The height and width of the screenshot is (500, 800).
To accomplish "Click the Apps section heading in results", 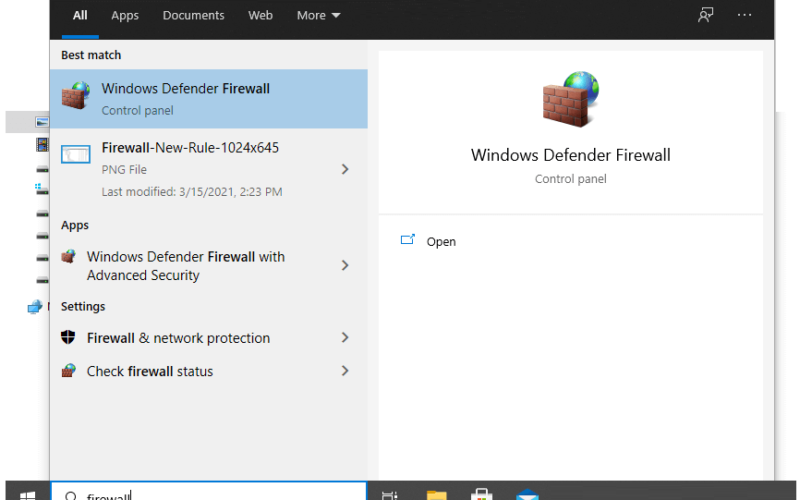I will point(75,225).
